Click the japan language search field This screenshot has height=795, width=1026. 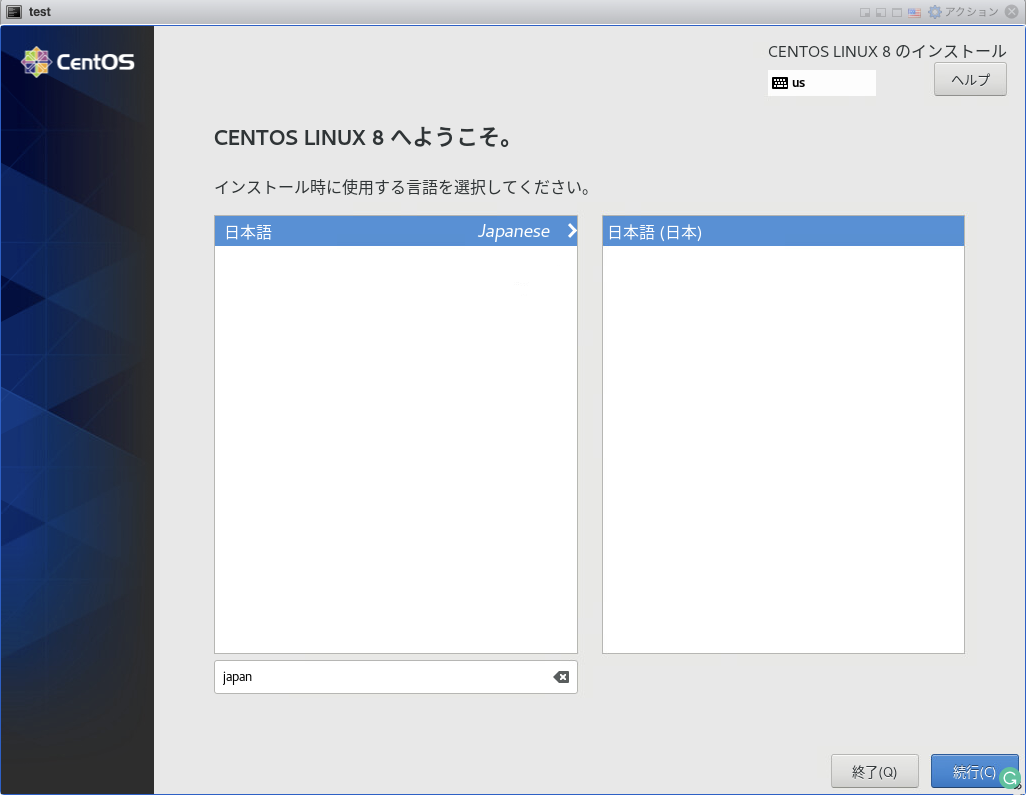click(396, 677)
